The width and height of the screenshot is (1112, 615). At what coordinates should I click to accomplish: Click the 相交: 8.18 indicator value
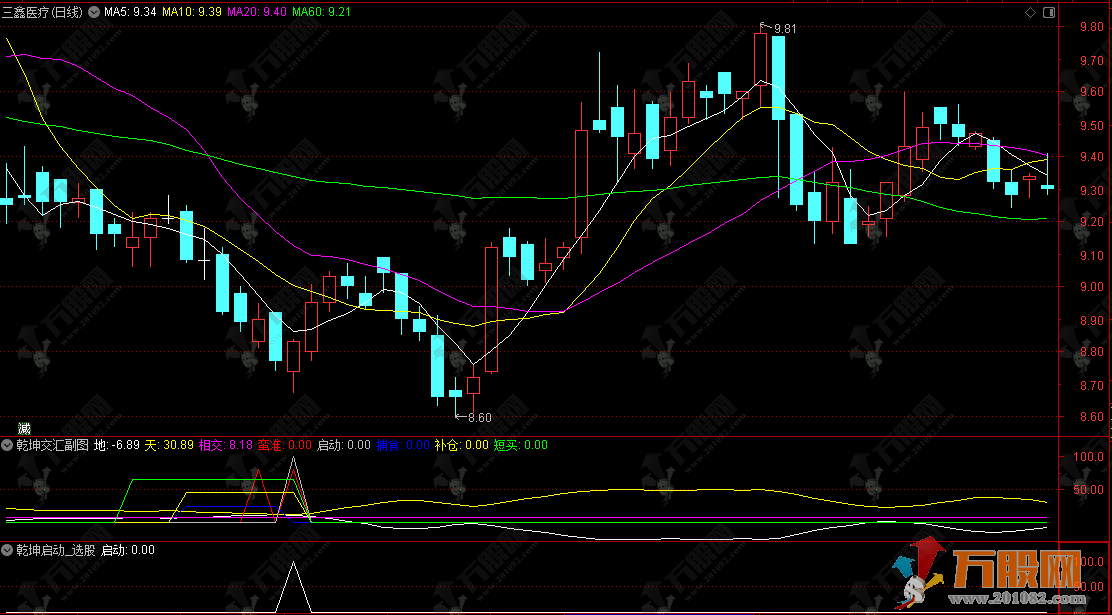pos(226,445)
